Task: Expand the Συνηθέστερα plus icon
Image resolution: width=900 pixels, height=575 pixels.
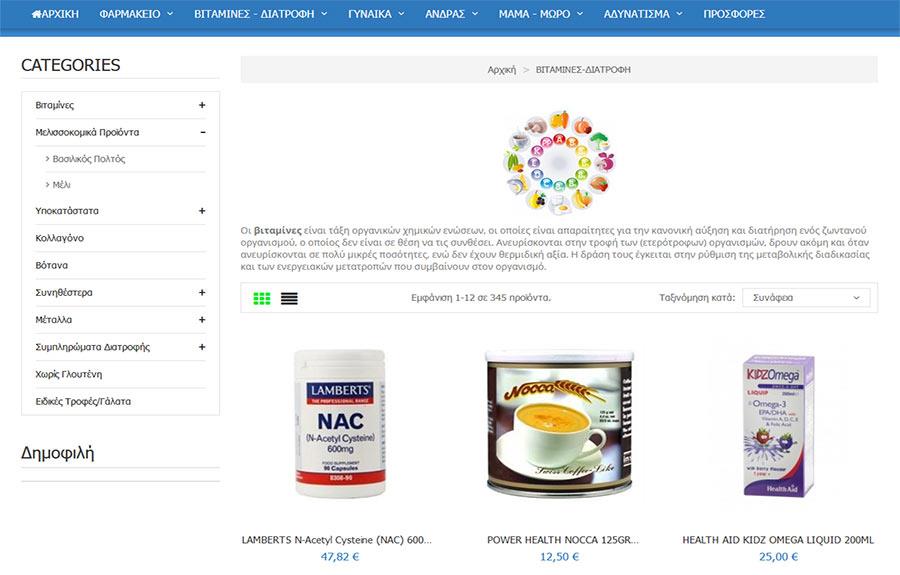Action: 202,292
